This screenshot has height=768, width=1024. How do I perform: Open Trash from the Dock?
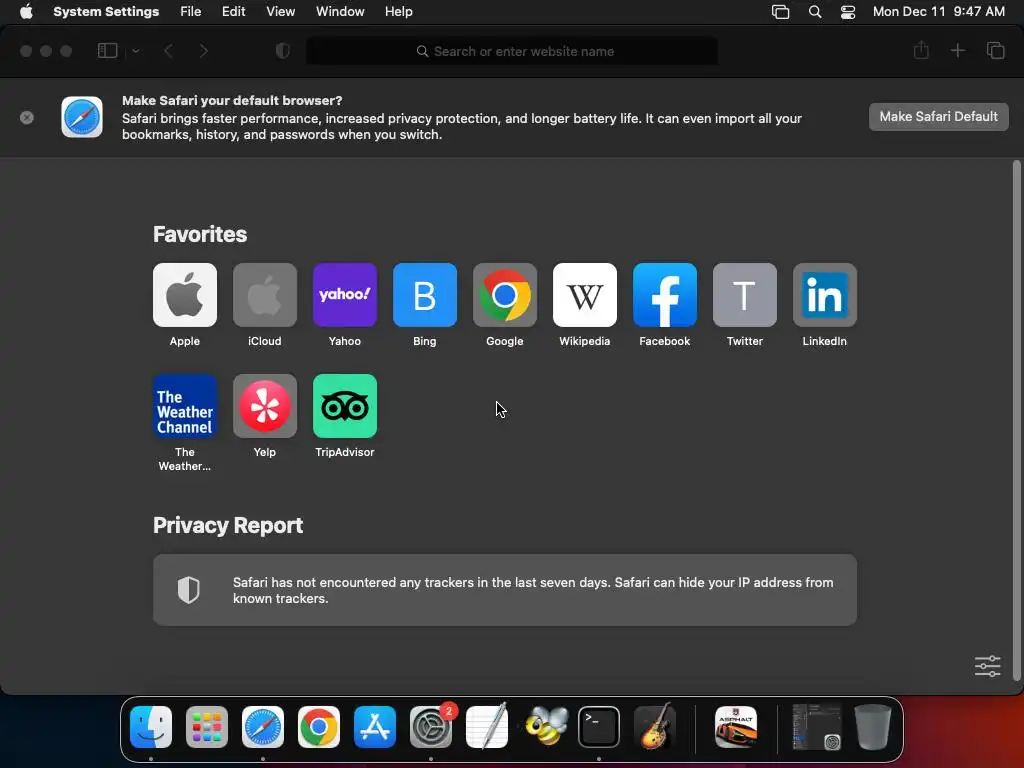pyautogui.click(x=873, y=727)
